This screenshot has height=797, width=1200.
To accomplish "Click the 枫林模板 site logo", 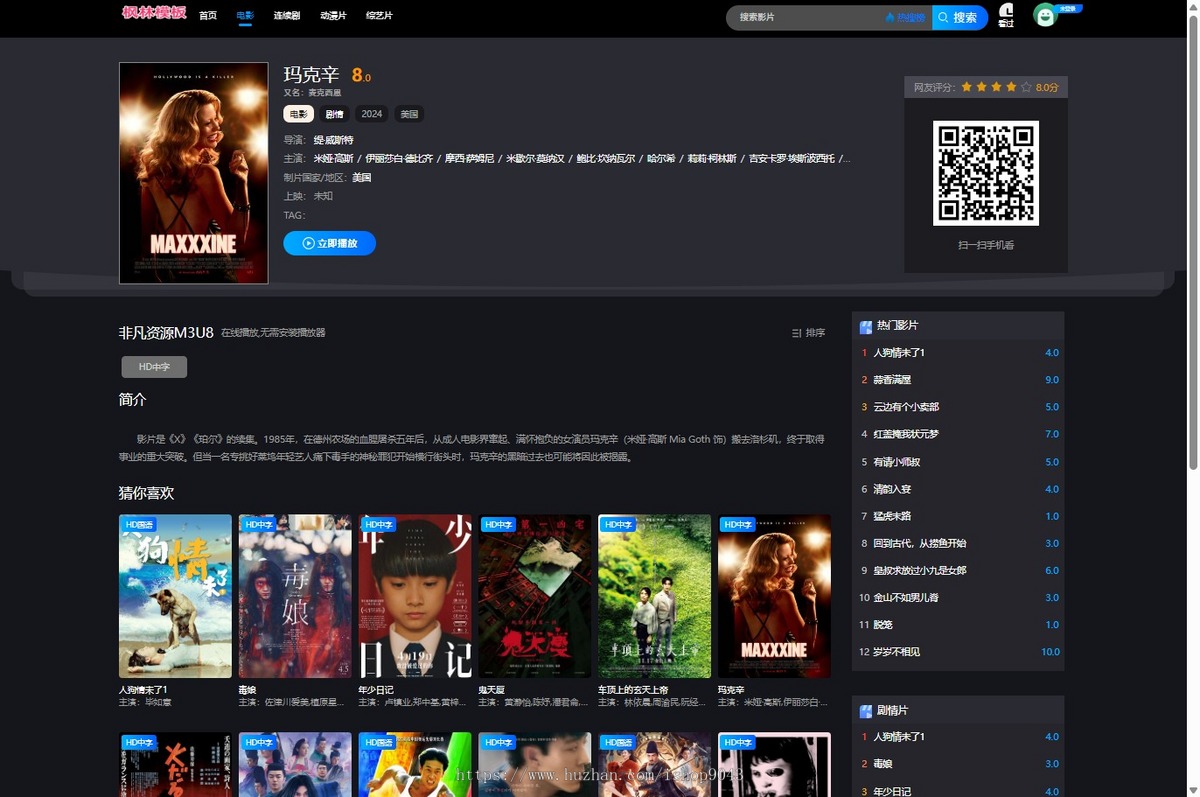I will click(154, 13).
